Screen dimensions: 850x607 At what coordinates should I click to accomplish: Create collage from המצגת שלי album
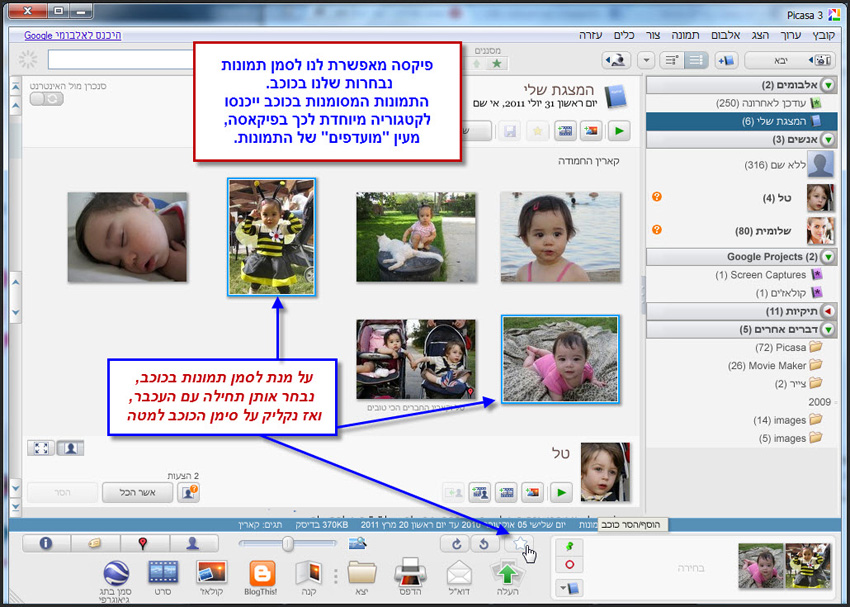tap(591, 131)
